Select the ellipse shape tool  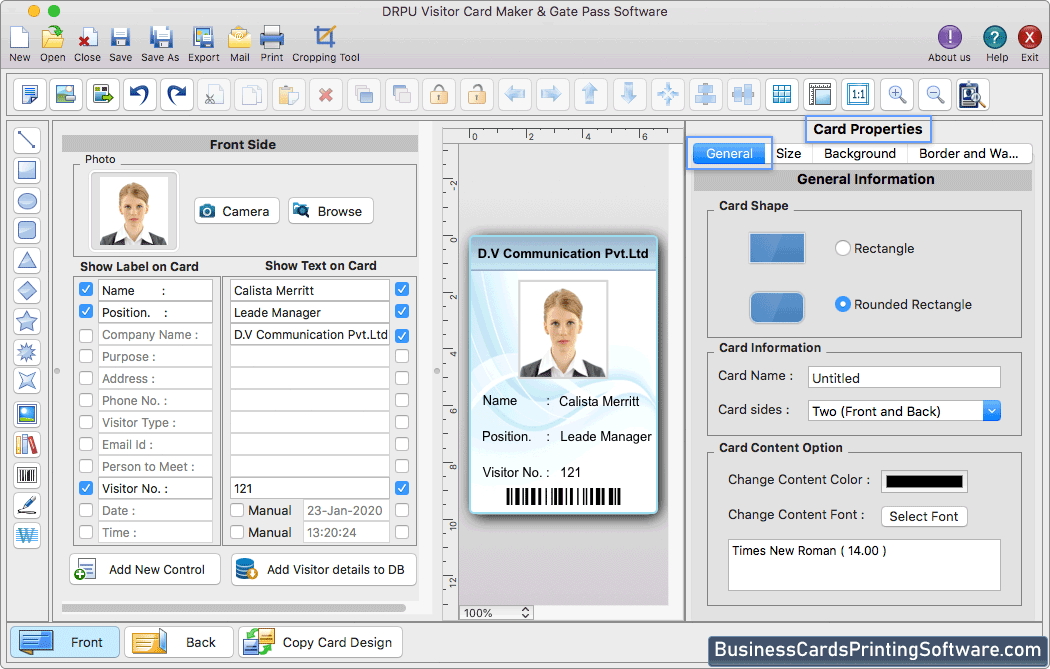tap(27, 200)
